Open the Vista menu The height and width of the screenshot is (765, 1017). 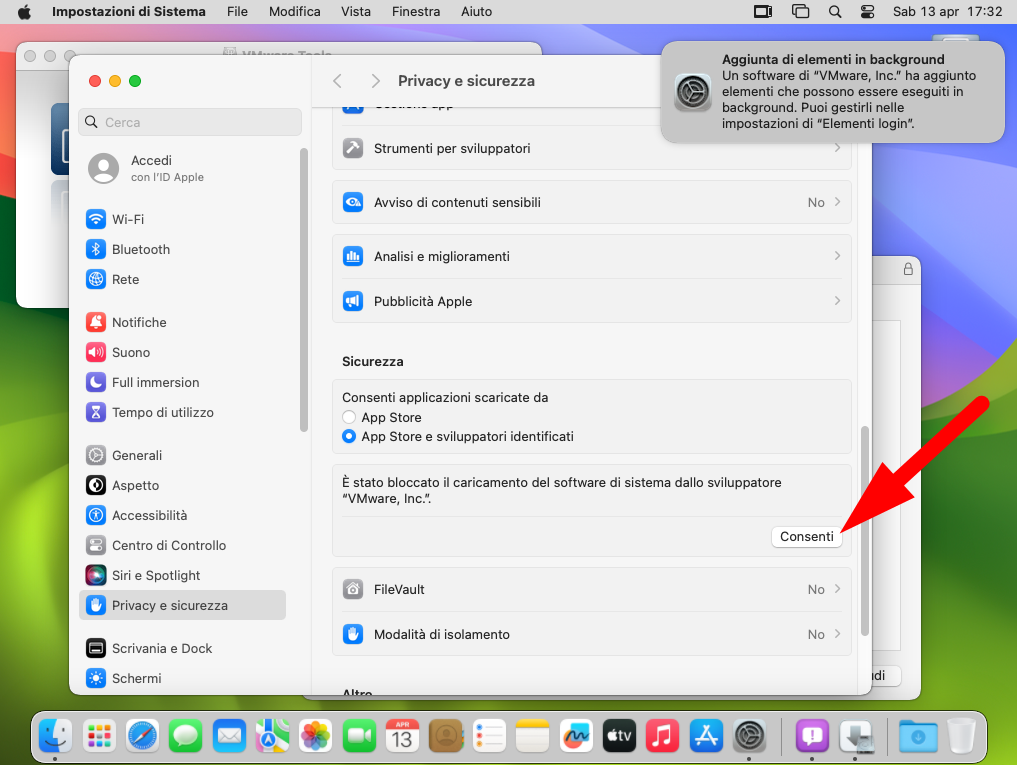click(356, 12)
